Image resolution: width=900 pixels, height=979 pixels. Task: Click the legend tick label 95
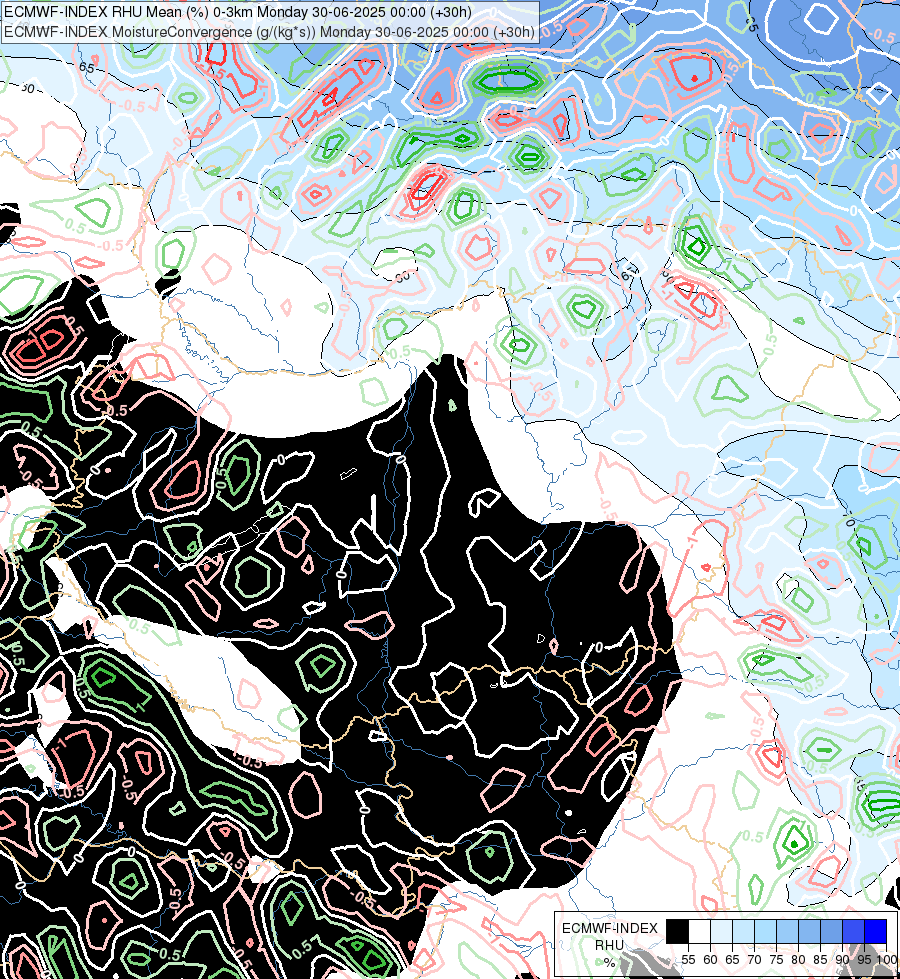coord(864,960)
